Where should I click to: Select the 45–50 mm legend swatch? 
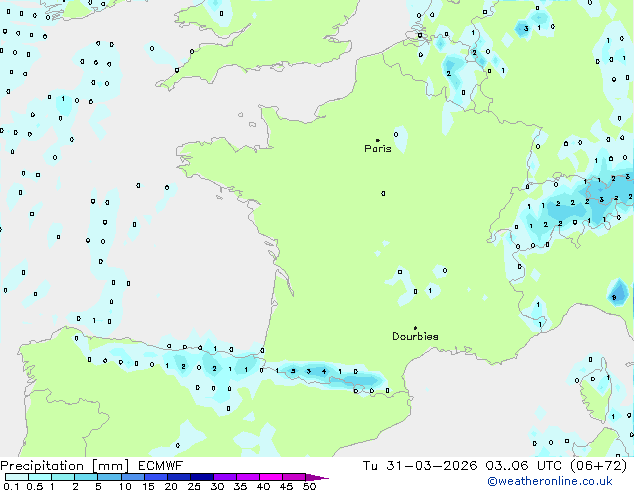click(x=294, y=477)
